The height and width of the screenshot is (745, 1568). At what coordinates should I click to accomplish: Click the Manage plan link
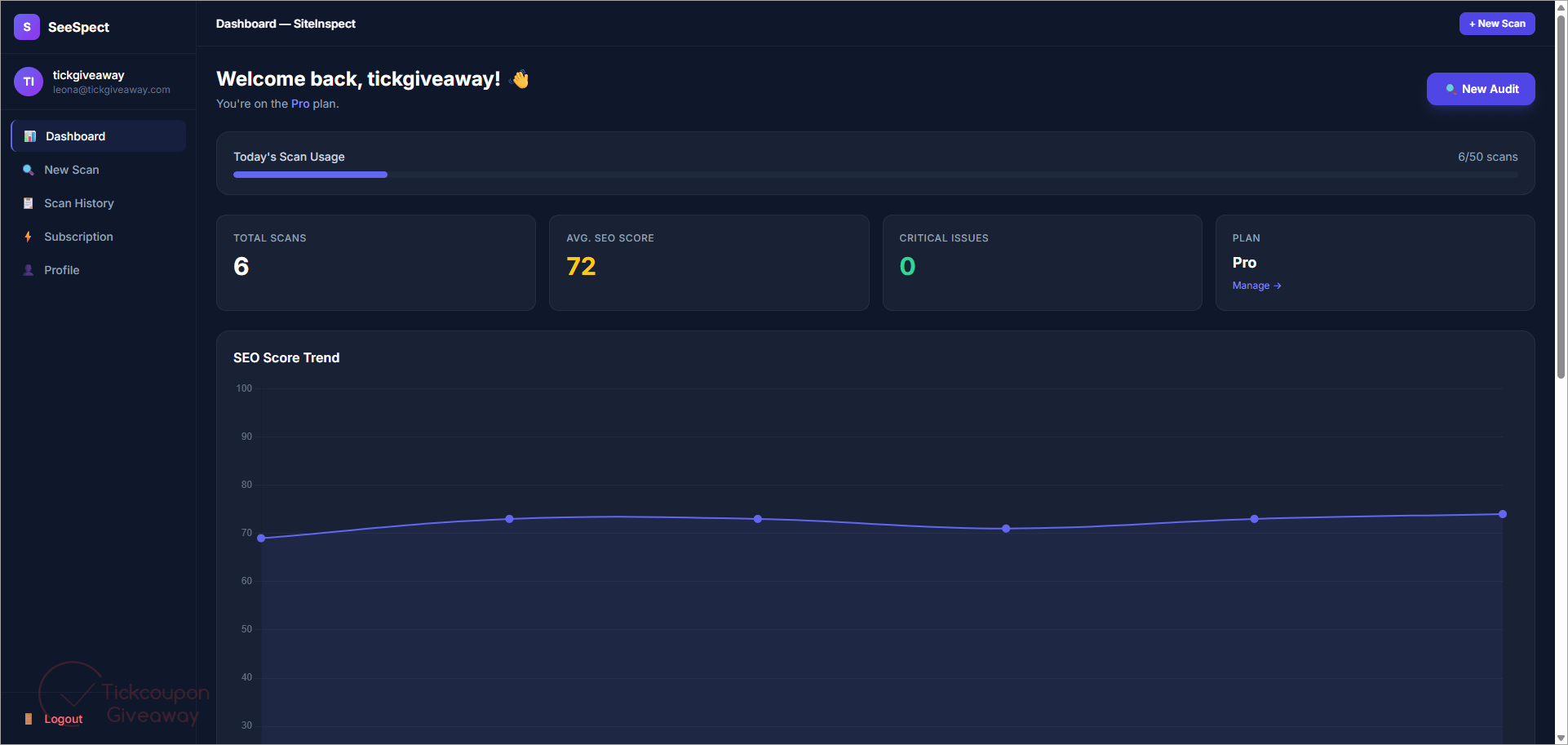pyautogui.click(x=1256, y=286)
